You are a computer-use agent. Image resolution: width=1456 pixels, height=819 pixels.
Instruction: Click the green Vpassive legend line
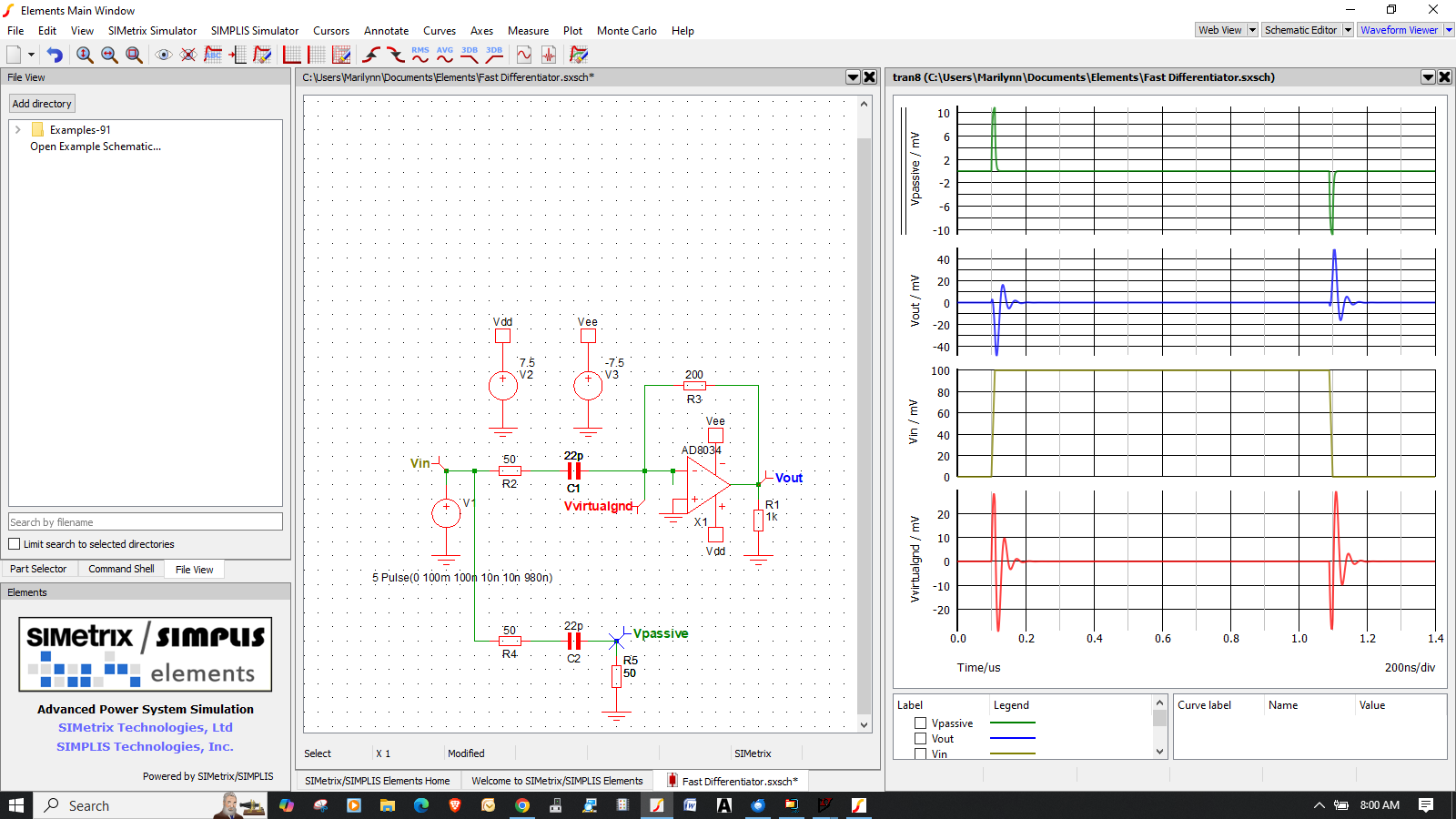tap(1013, 723)
